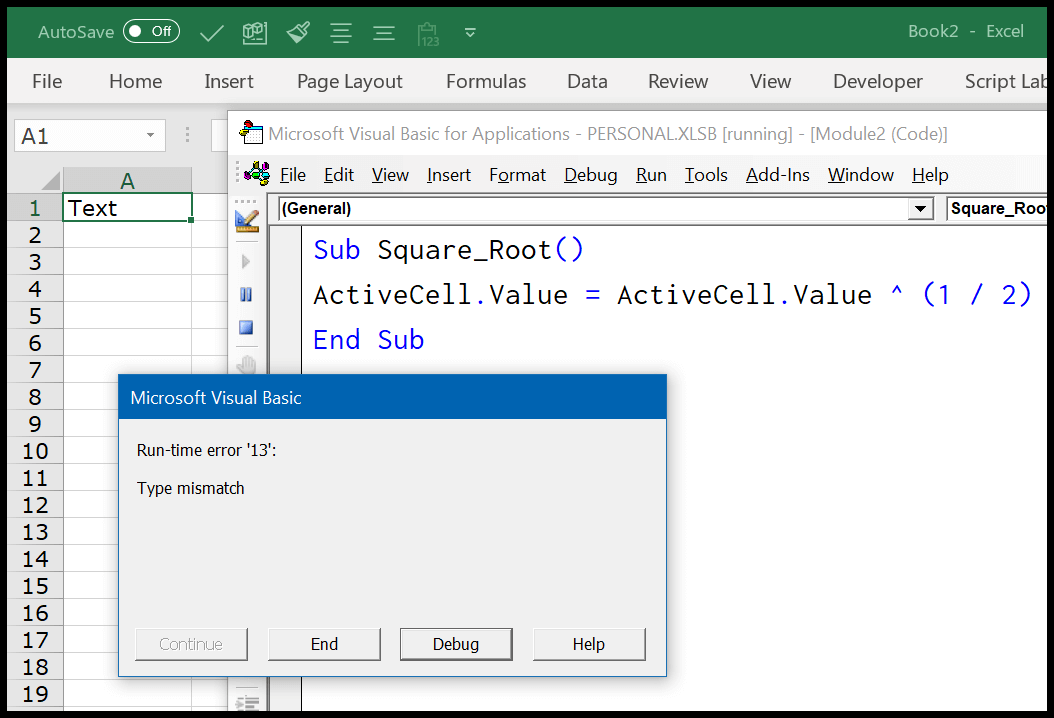Toggle the AutoSave switch
This screenshot has width=1054, height=718.
coord(151,32)
